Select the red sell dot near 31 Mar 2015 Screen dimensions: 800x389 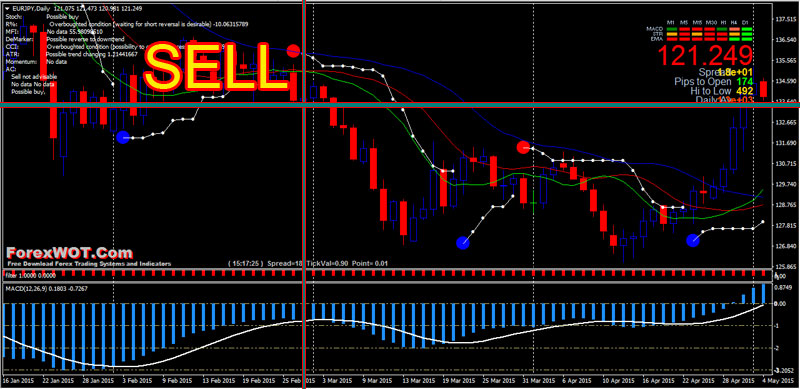523,148
